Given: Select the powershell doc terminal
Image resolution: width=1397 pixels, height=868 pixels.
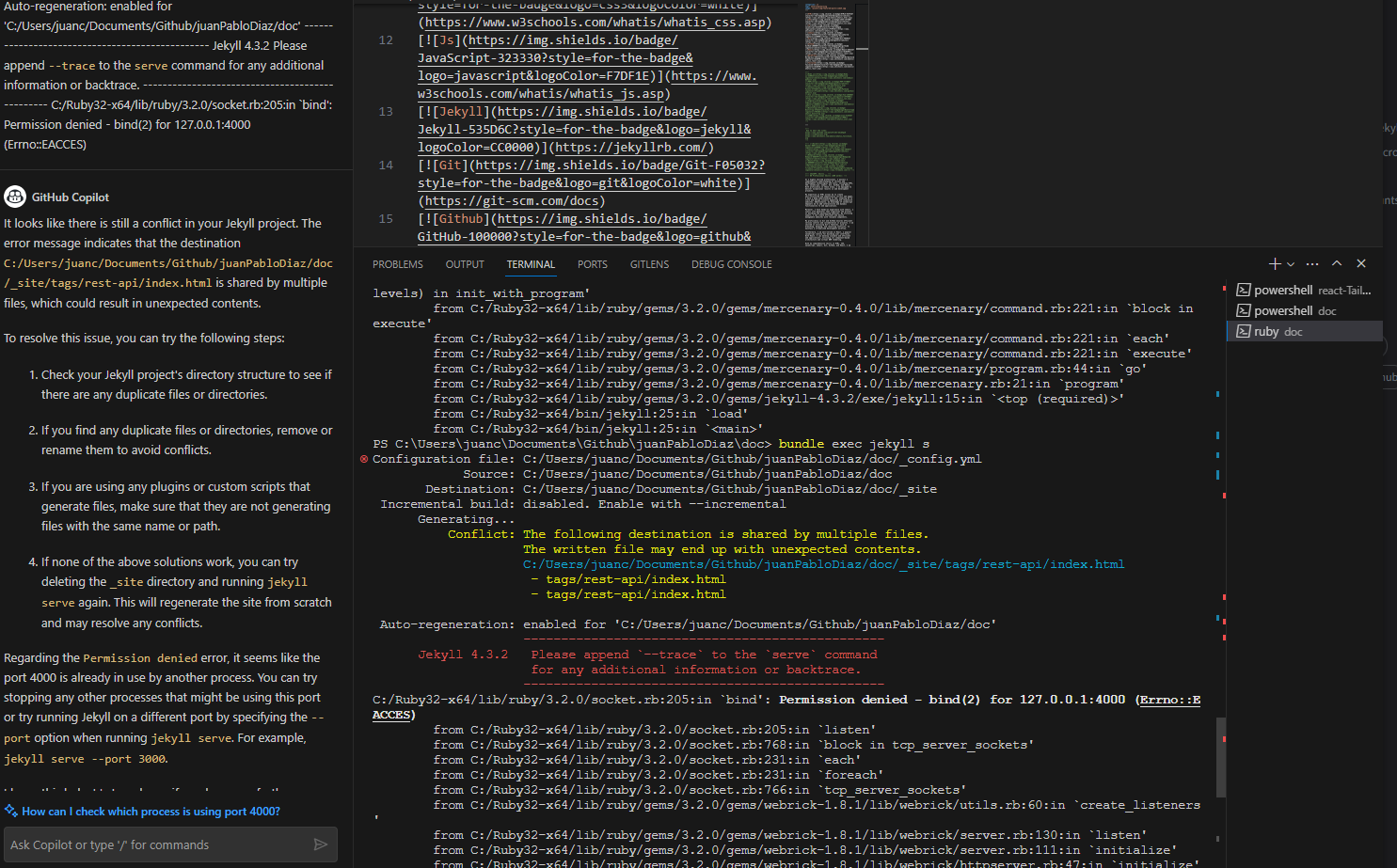Looking at the screenshot, I should (1305, 311).
